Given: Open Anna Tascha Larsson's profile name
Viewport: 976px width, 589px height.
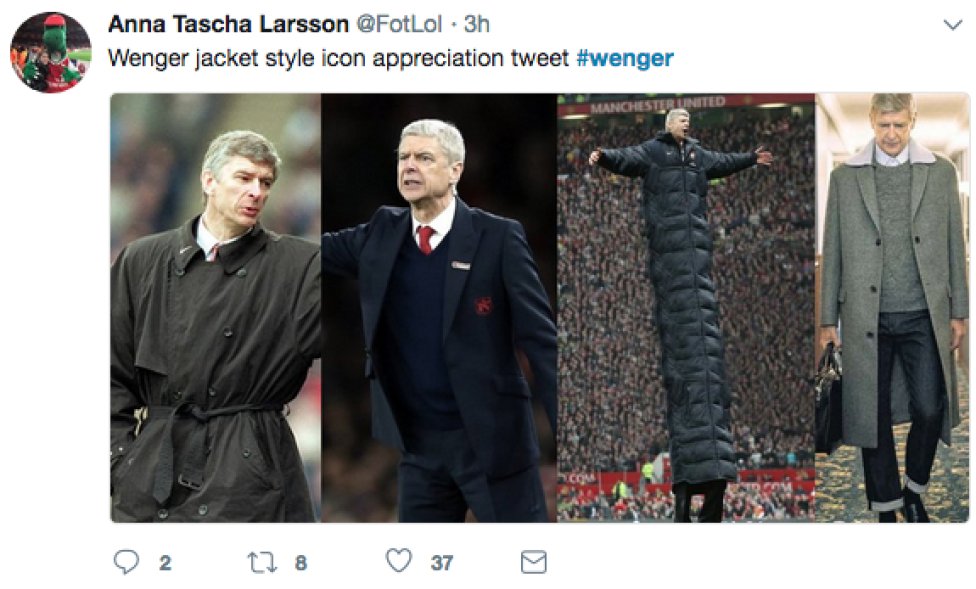Looking at the screenshot, I should 228,23.
